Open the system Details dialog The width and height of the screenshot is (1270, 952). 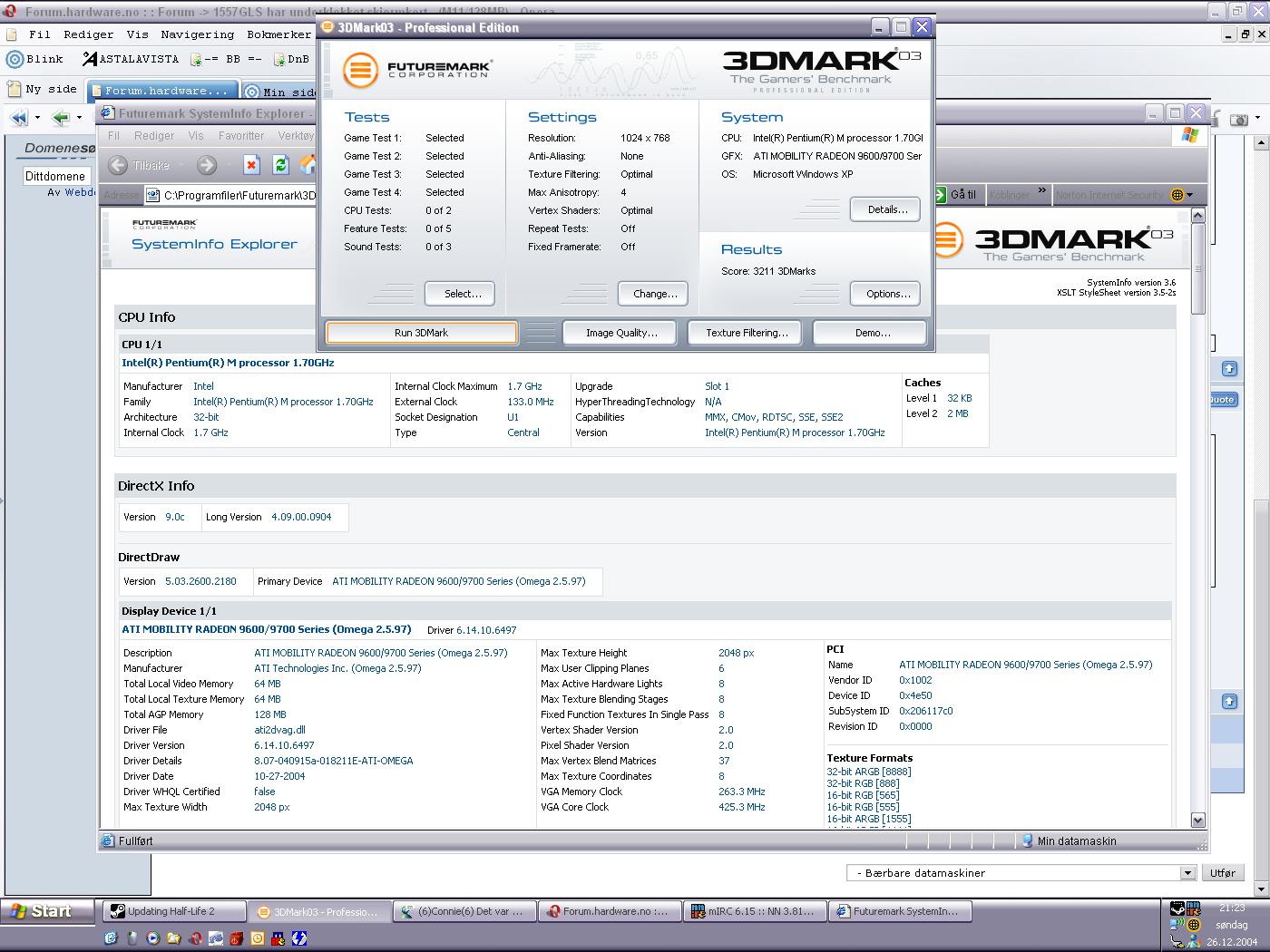(x=885, y=209)
